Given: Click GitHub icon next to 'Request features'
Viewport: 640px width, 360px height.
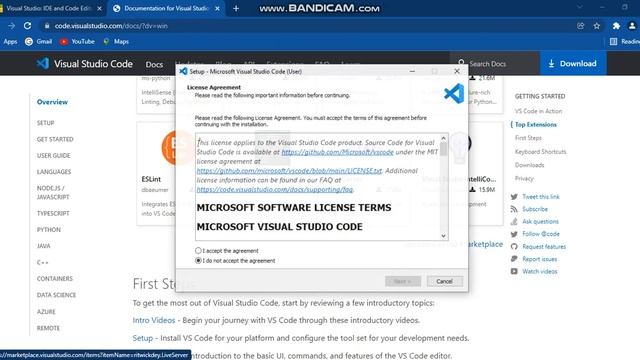Looking at the screenshot, I should 514,247.
